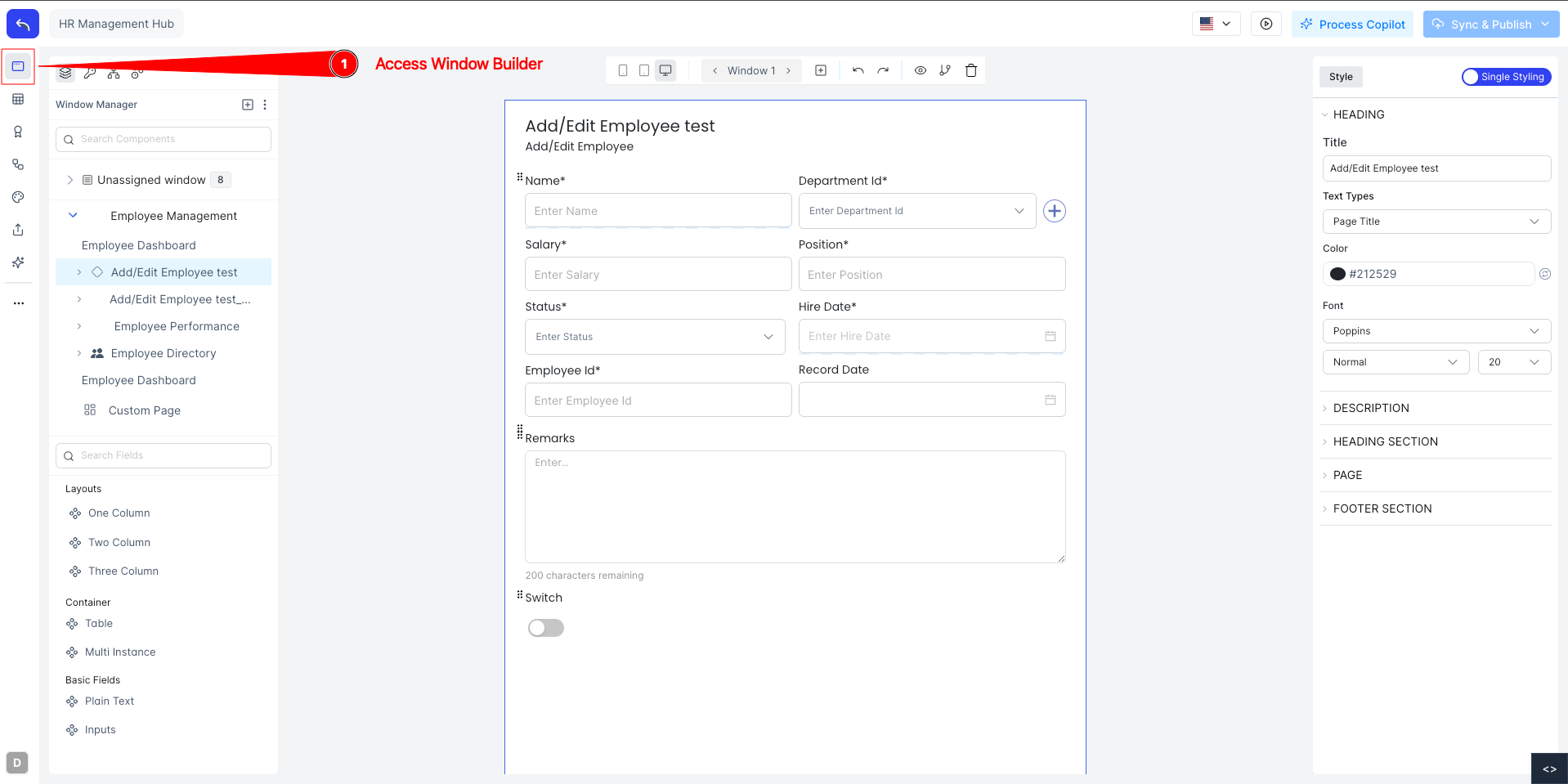Switch to desktop device view icon
1568x784 pixels.
point(665,70)
